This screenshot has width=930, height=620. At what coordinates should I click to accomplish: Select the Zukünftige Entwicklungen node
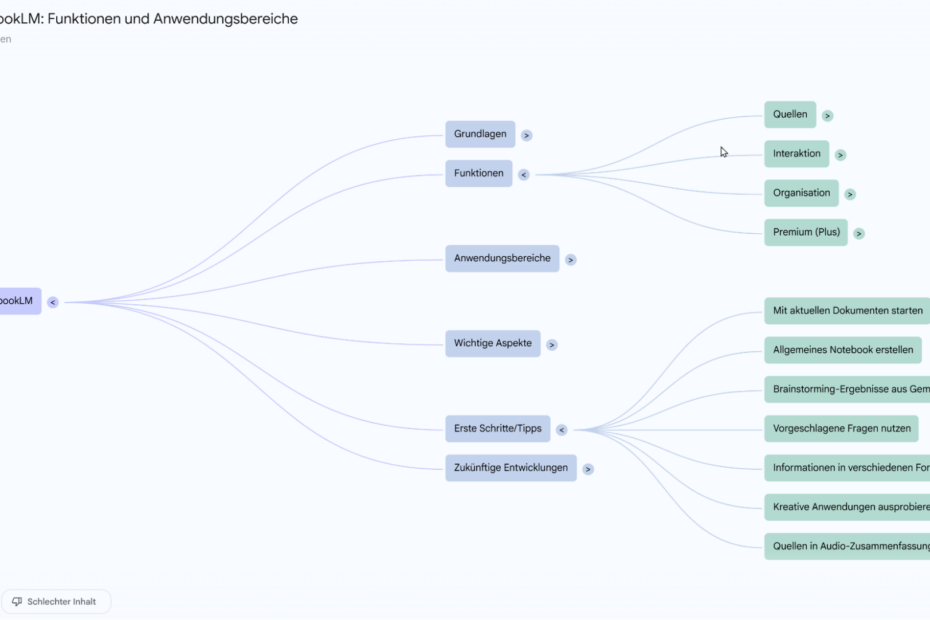511,468
